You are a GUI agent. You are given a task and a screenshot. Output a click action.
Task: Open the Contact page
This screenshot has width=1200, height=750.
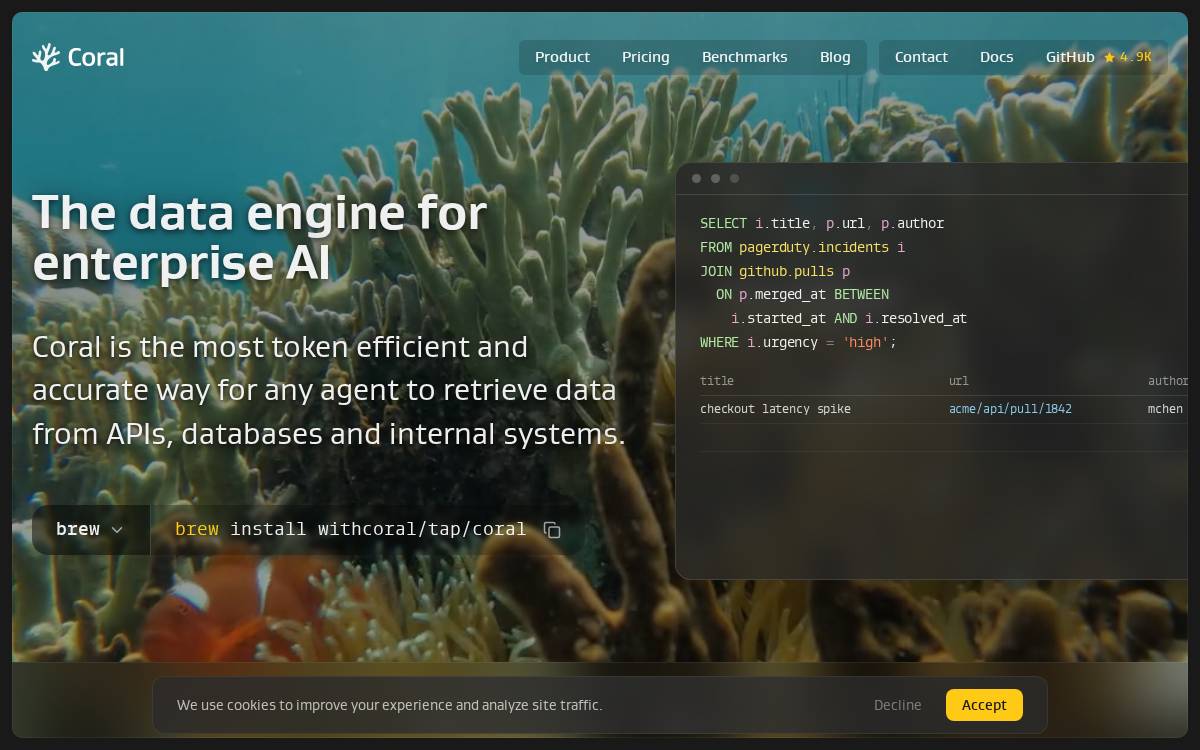tap(921, 57)
